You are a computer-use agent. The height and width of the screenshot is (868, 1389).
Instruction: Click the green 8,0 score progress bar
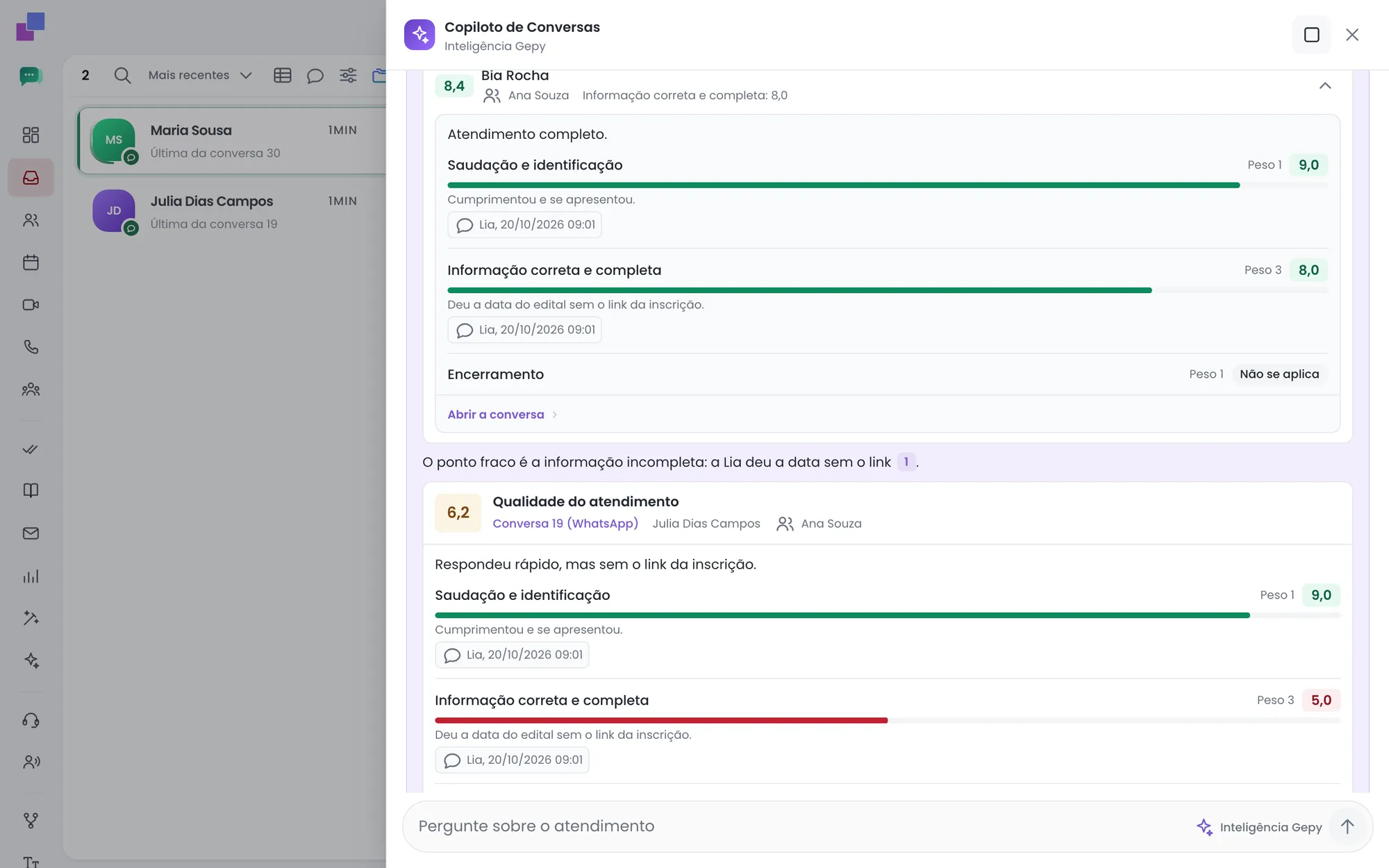point(888,290)
